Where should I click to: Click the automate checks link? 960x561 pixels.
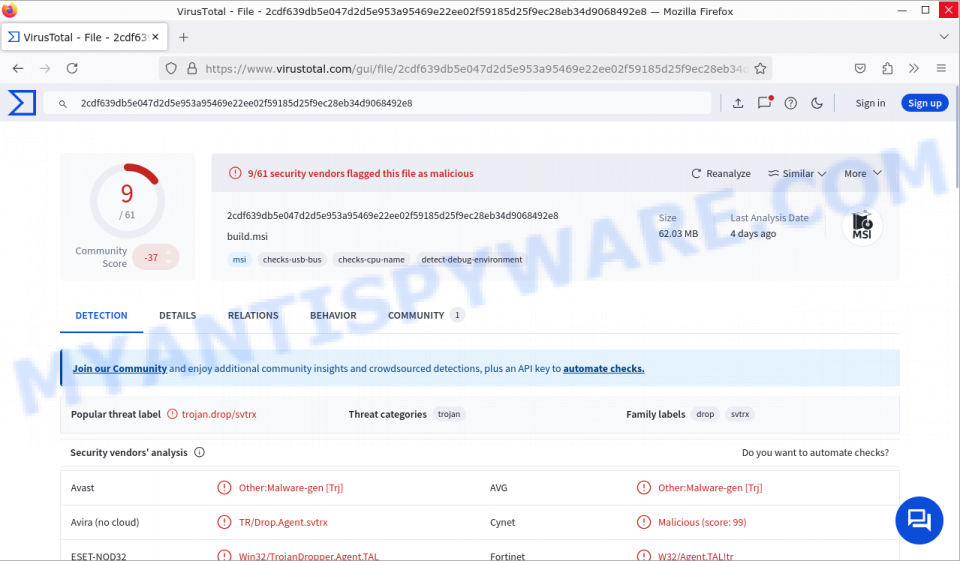[603, 368]
